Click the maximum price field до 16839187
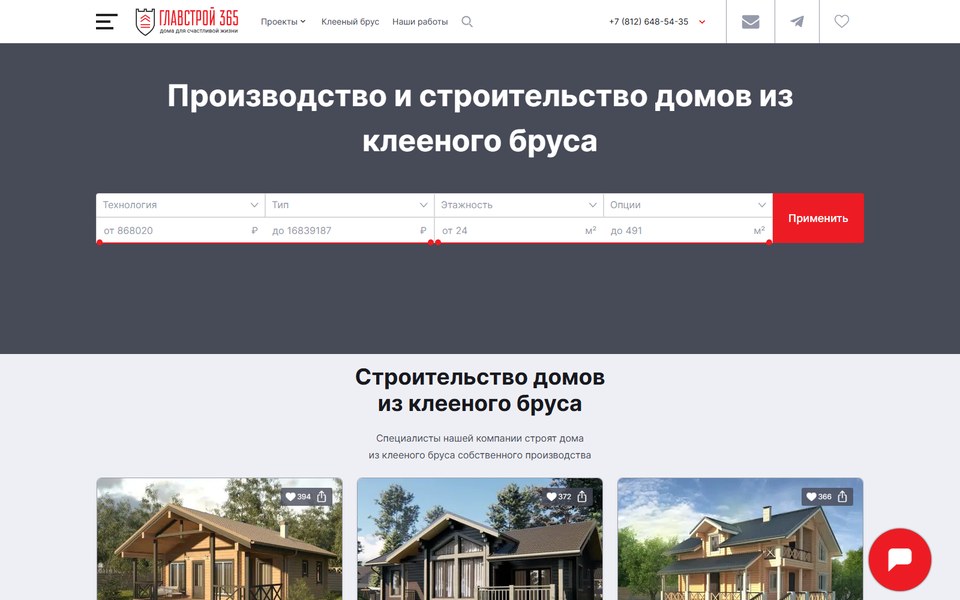 tap(350, 231)
